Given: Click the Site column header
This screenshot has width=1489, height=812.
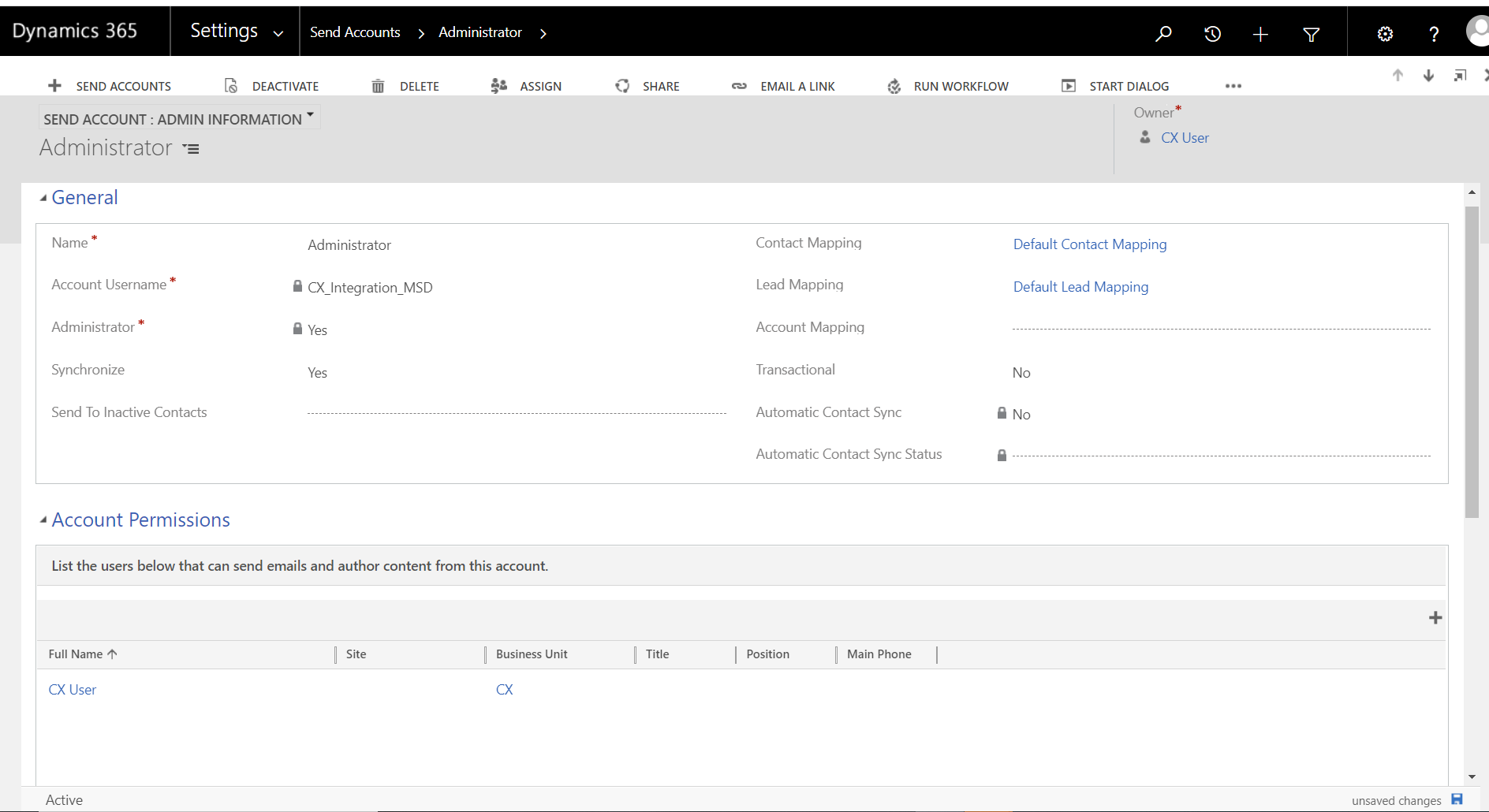Looking at the screenshot, I should click(x=356, y=654).
